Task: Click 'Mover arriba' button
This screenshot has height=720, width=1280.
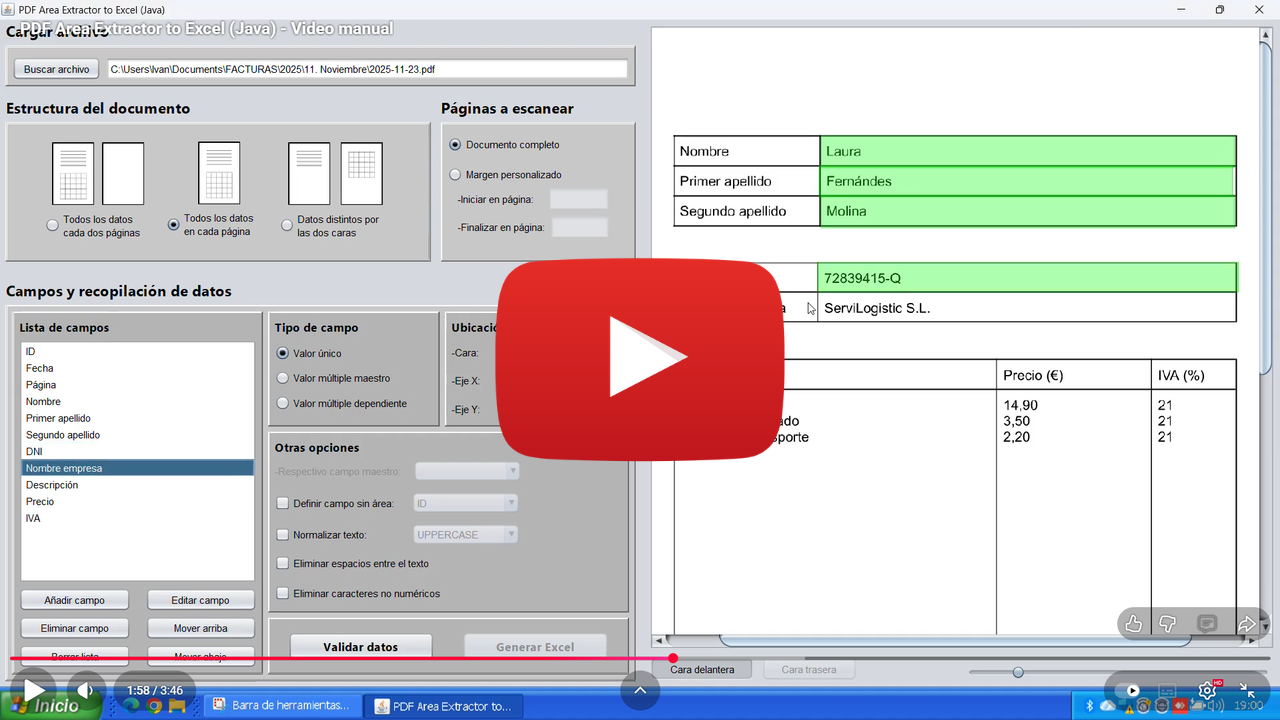Action: 200,629
